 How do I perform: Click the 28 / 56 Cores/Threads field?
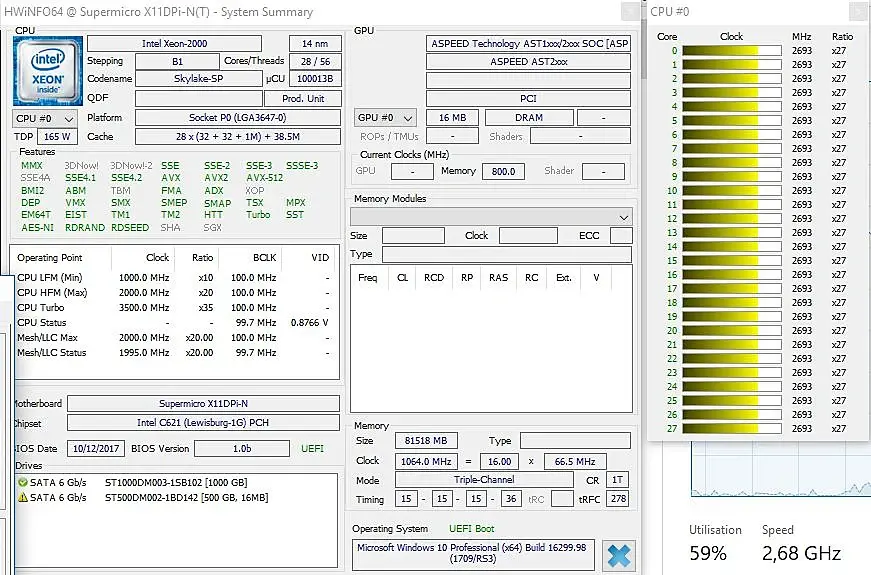[x=315, y=61]
